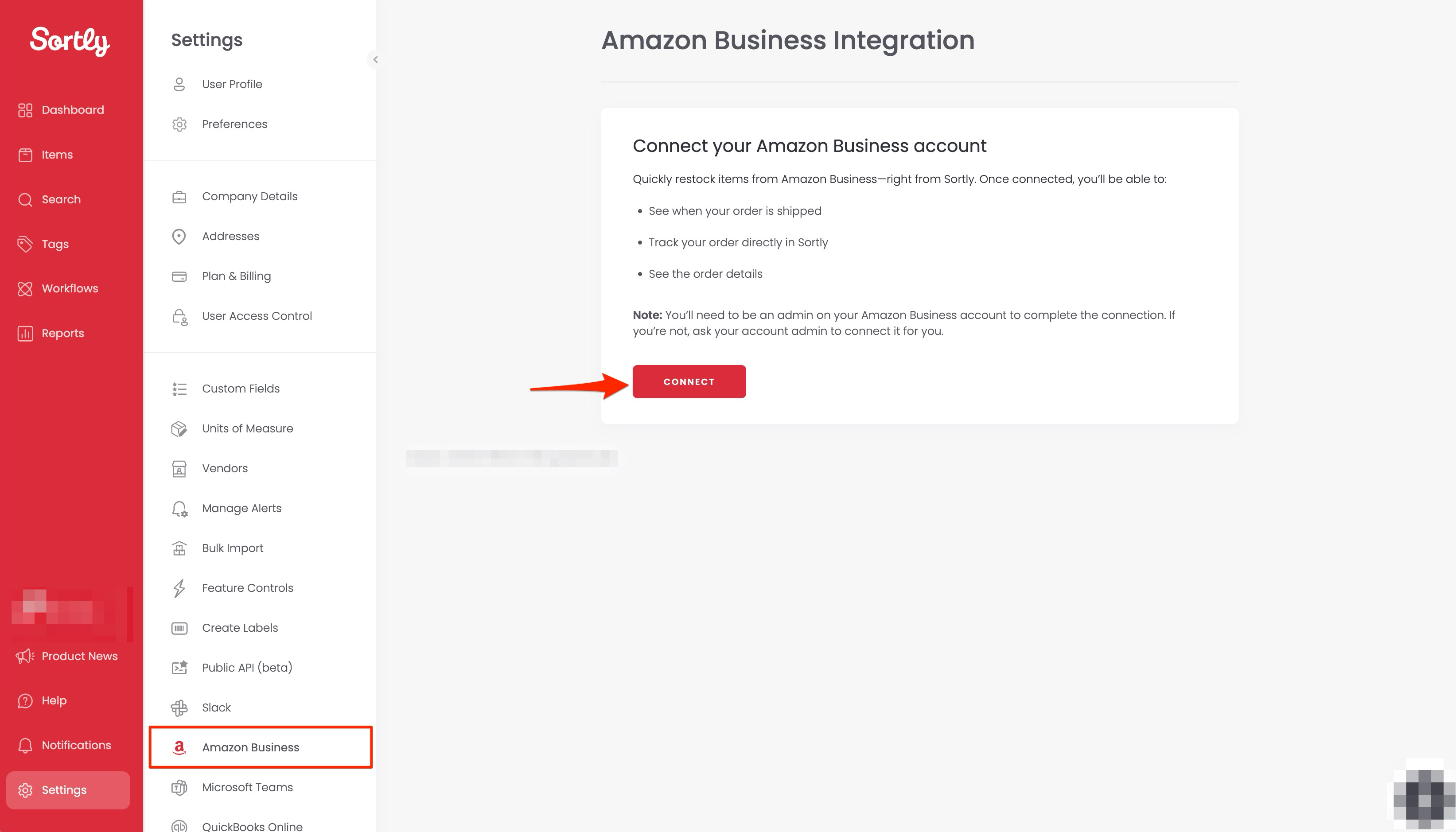Open Search via magnifier icon
This screenshot has width=1456, height=832.
25,199
